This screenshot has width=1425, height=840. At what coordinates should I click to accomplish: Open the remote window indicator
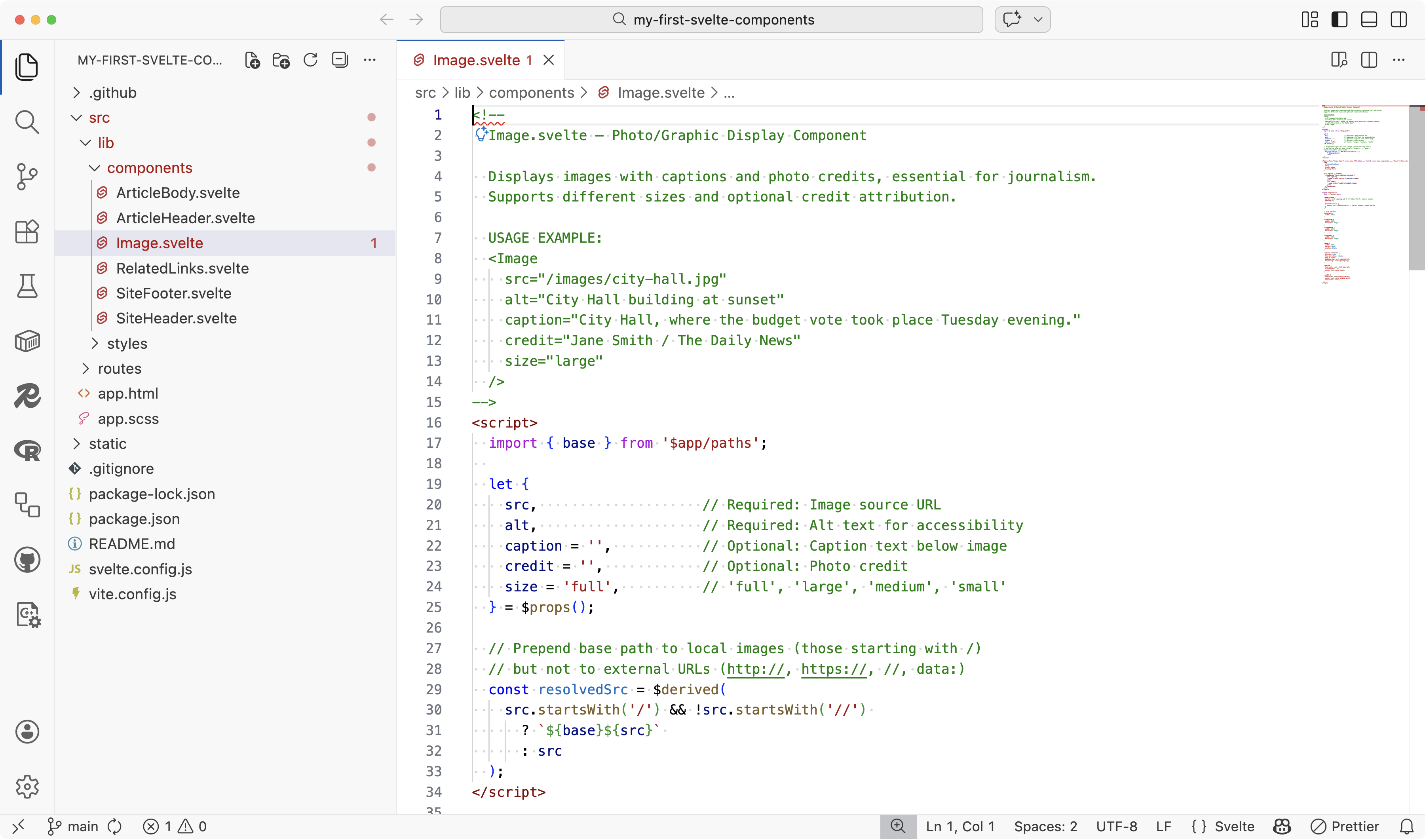pos(18,827)
